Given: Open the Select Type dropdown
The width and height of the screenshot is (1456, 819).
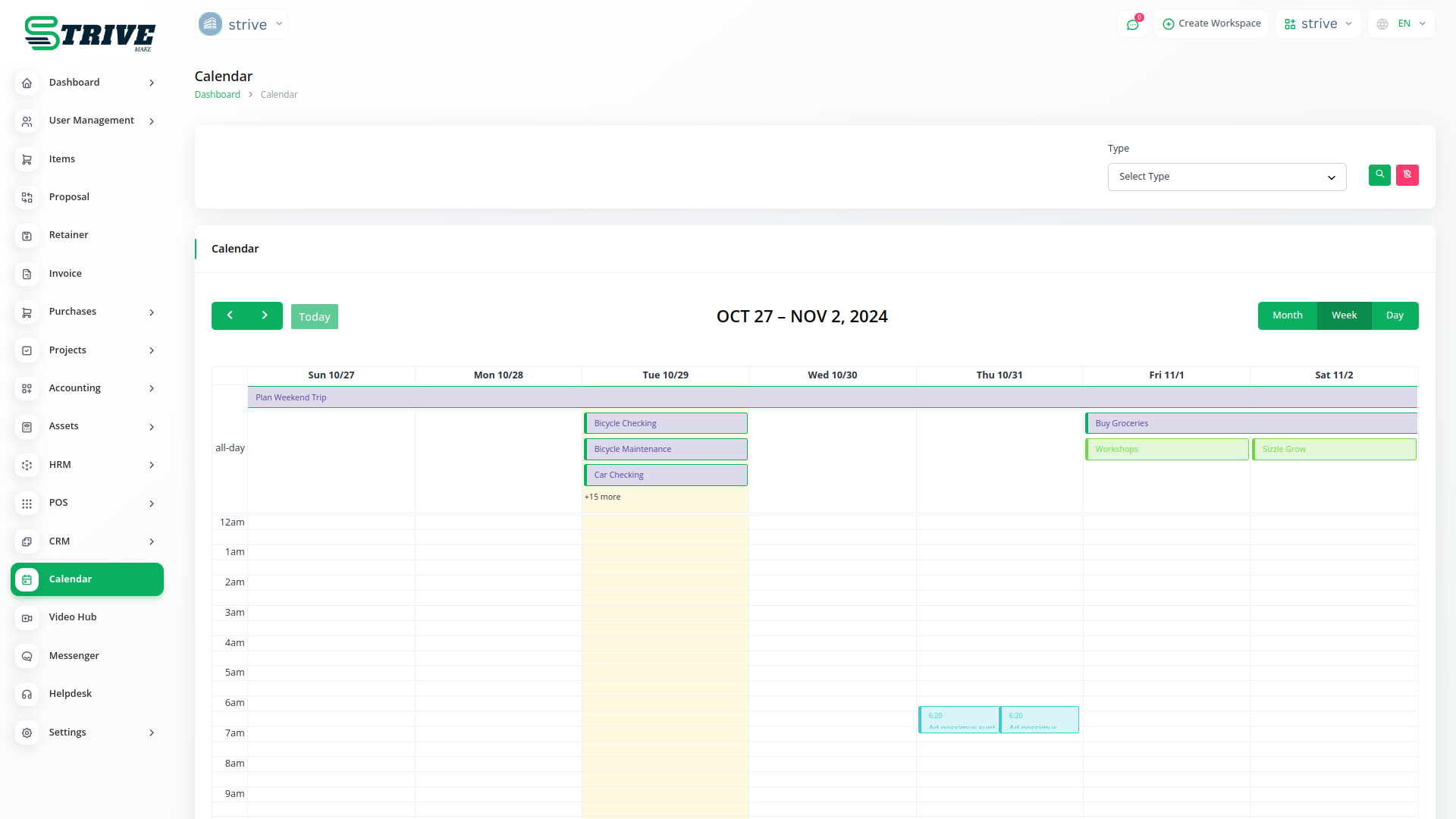Looking at the screenshot, I should pyautogui.click(x=1226, y=177).
